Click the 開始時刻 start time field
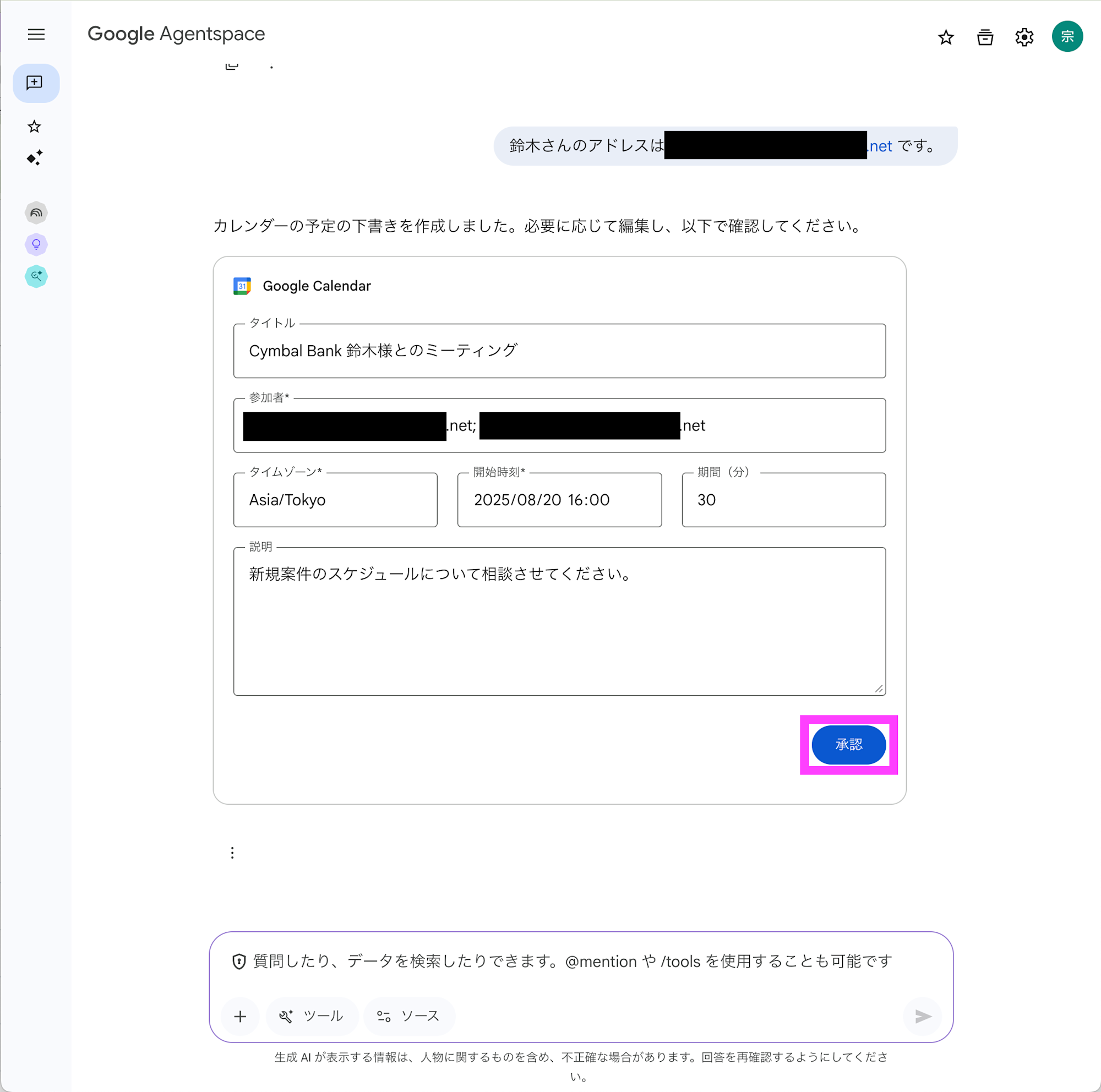Viewport: 1101px width, 1092px height. point(559,500)
